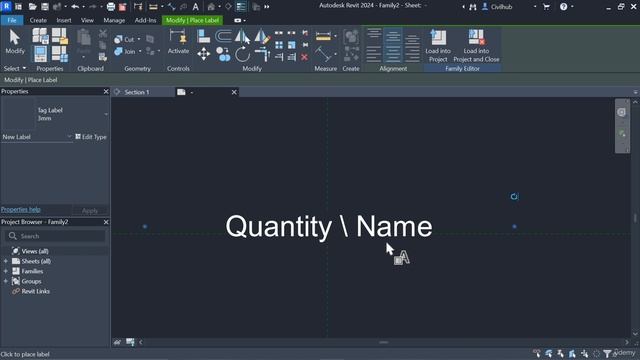Click the Align tool icon
The width and height of the screenshot is (640, 360).
click(x=203, y=36)
